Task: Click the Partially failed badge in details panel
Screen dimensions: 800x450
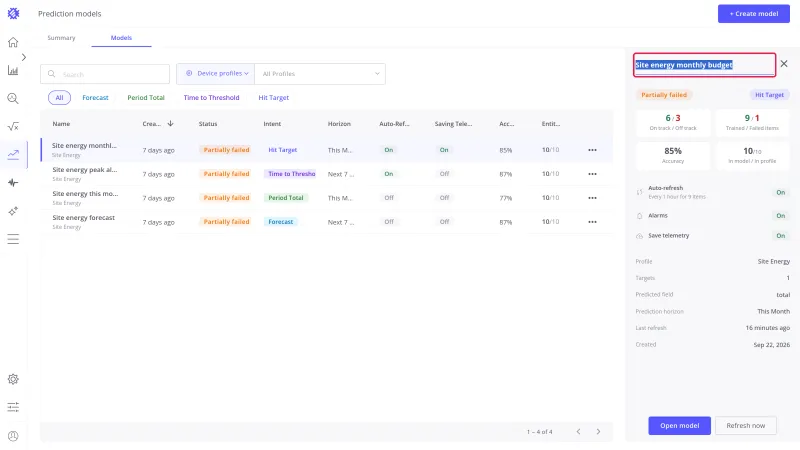Action: pos(664,95)
